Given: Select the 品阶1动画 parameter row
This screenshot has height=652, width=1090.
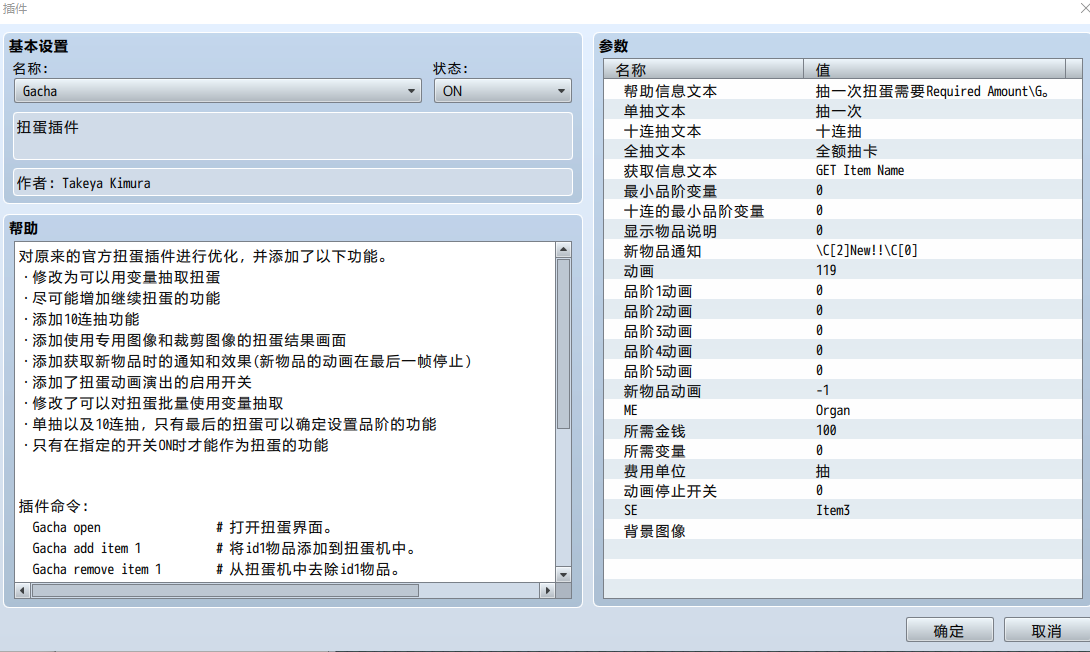Looking at the screenshot, I should 843,291.
